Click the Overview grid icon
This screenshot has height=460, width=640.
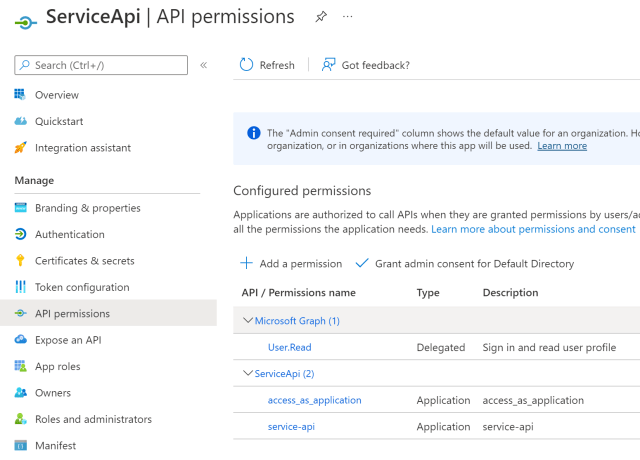[x=20, y=95]
